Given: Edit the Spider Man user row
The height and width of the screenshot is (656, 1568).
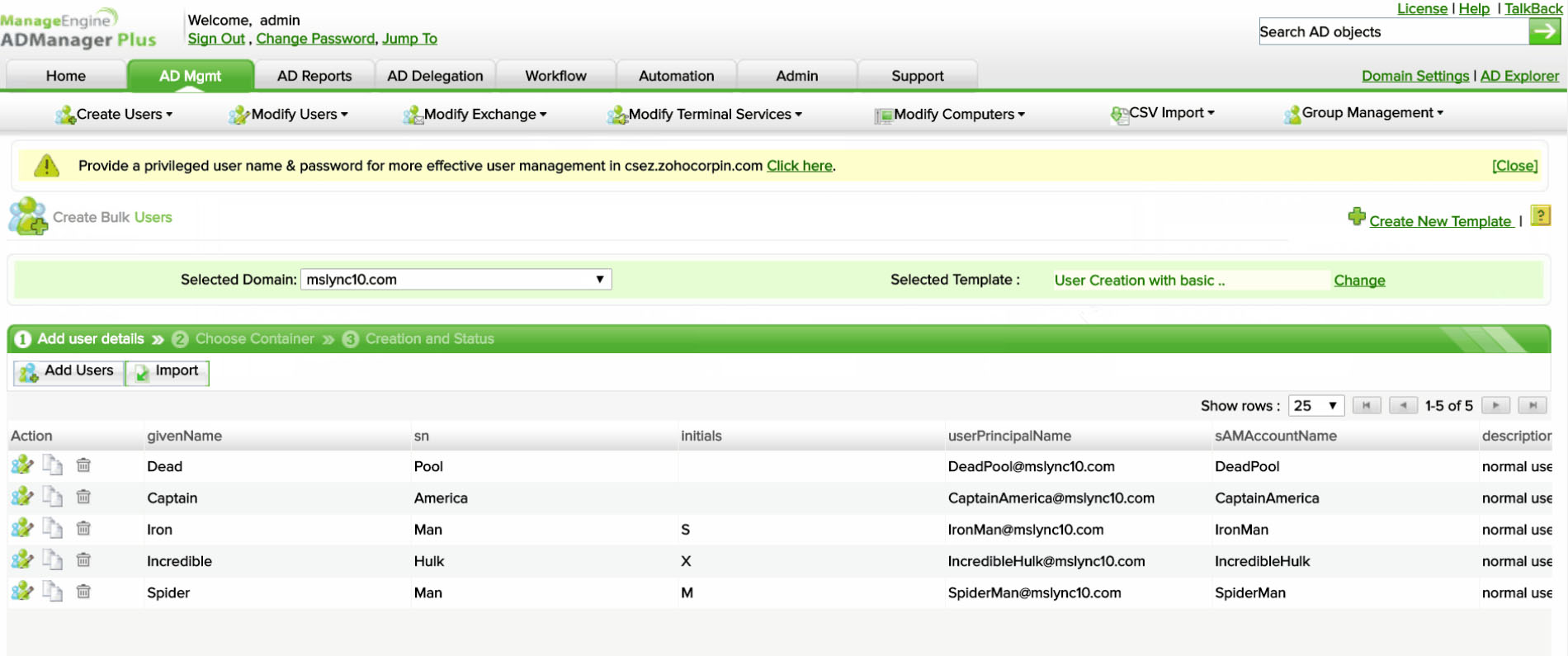Looking at the screenshot, I should point(22,592).
